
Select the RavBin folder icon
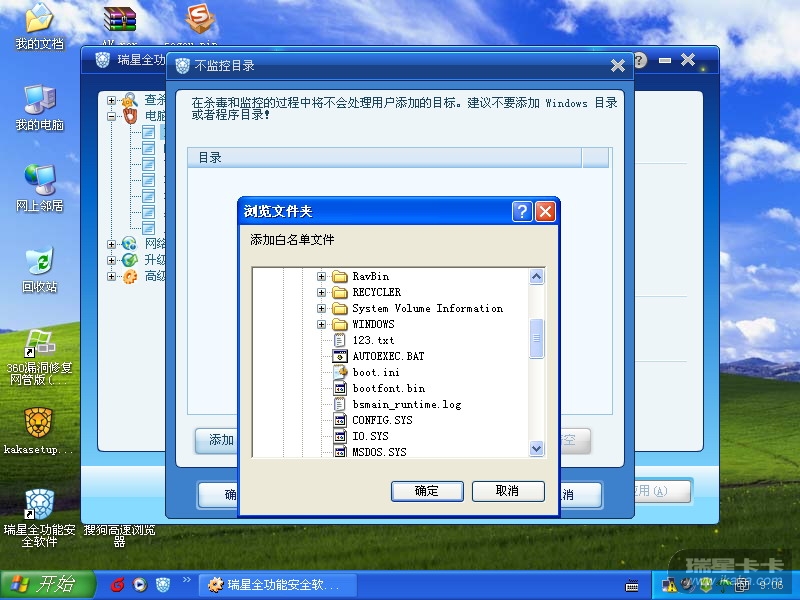pyautogui.click(x=340, y=277)
